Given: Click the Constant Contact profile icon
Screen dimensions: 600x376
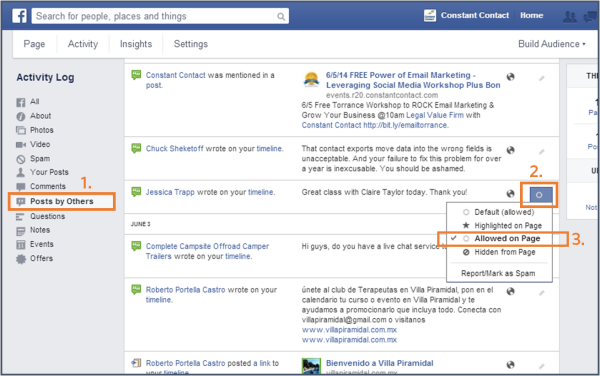Looking at the screenshot, I should click(430, 16).
